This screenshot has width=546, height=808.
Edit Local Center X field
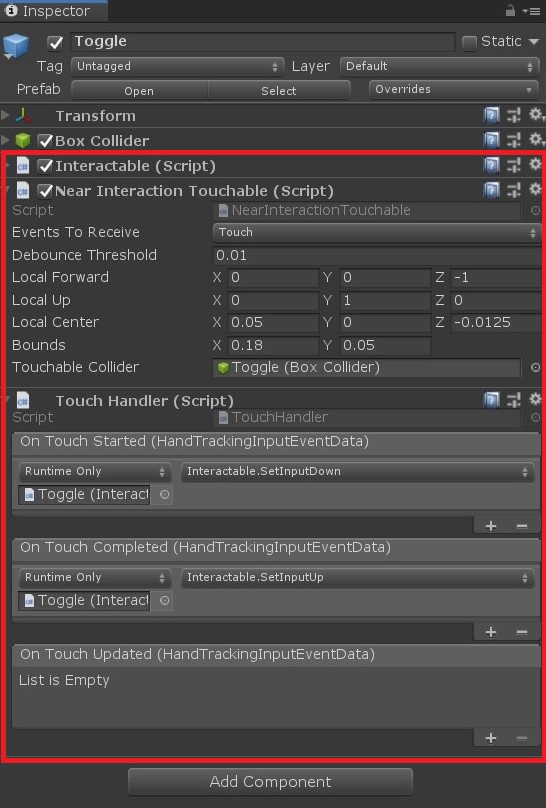click(273, 323)
